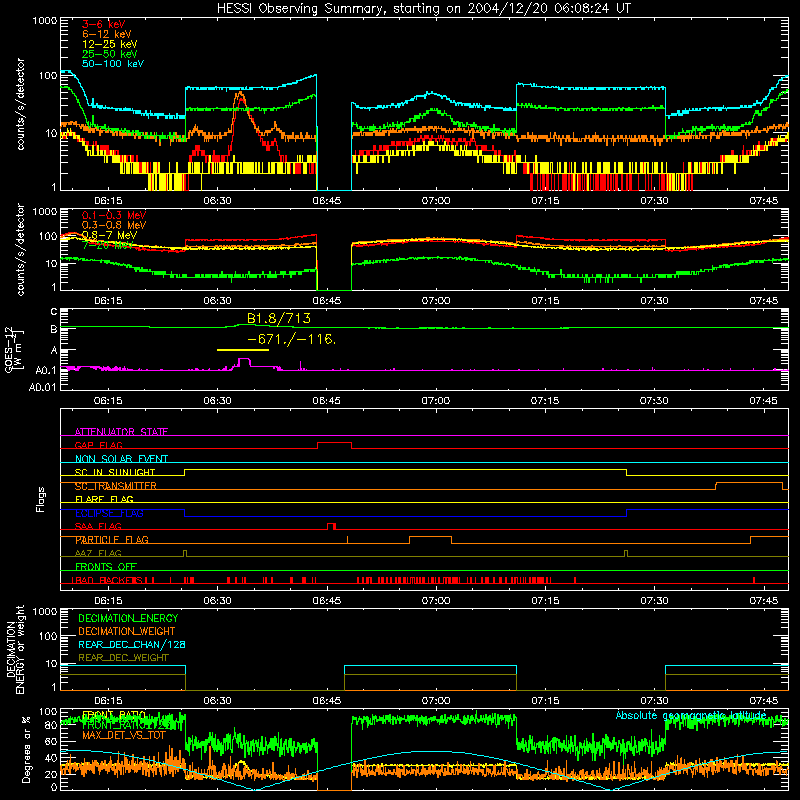Viewport: 800px width, 800px height.
Task: Select the 12-25 keV legend label
Action: tap(110, 44)
